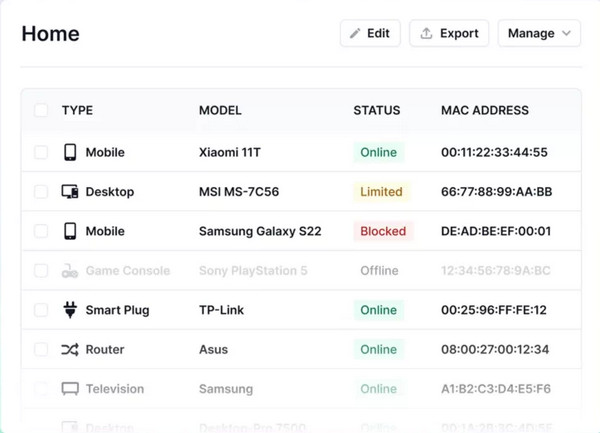
Task: Click the MODEL column header
Action: (x=220, y=110)
